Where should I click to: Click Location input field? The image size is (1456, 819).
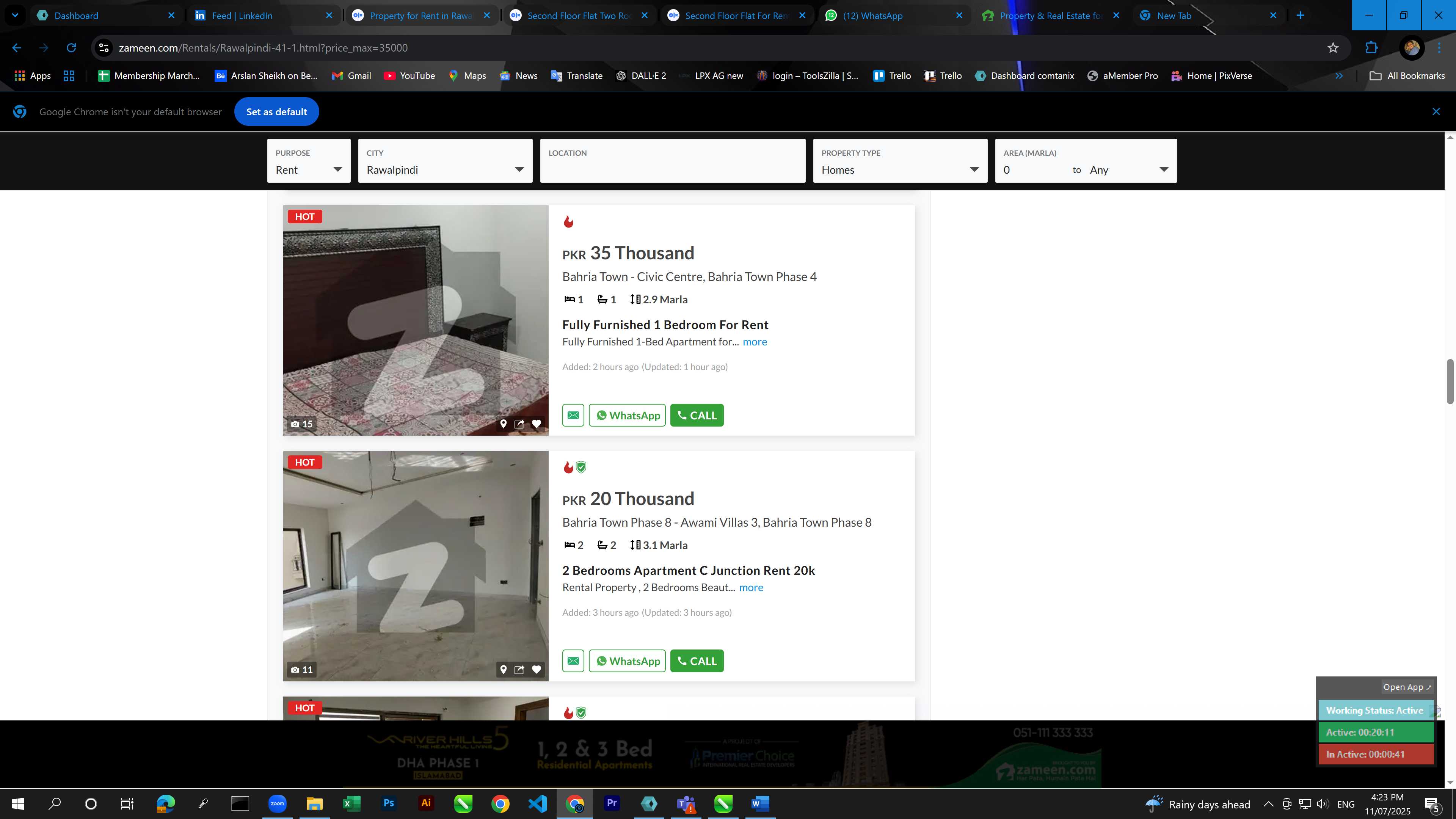pyautogui.click(x=673, y=161)
